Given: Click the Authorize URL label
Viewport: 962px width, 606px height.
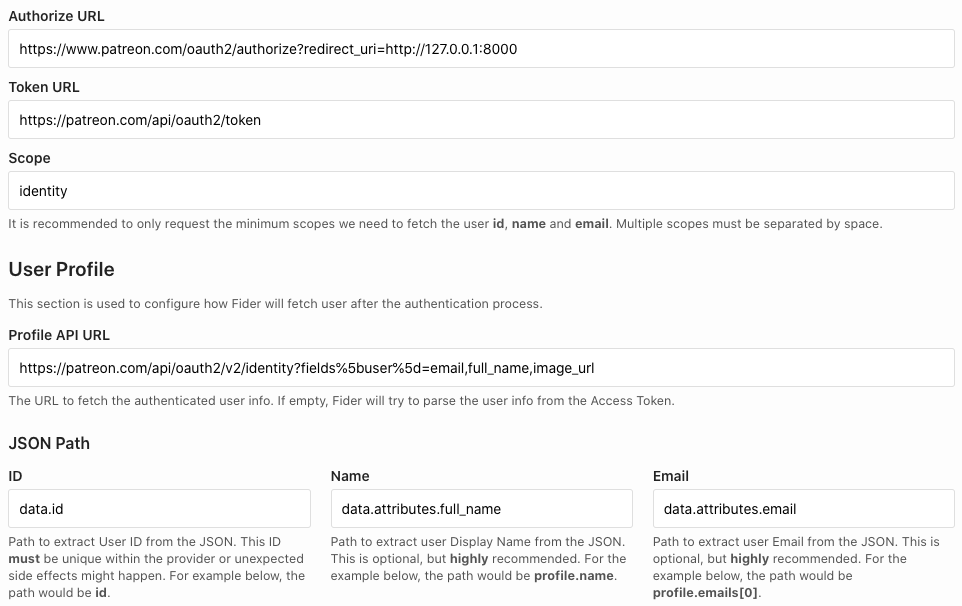Looking at the screenshot, I should click(56, 16).
